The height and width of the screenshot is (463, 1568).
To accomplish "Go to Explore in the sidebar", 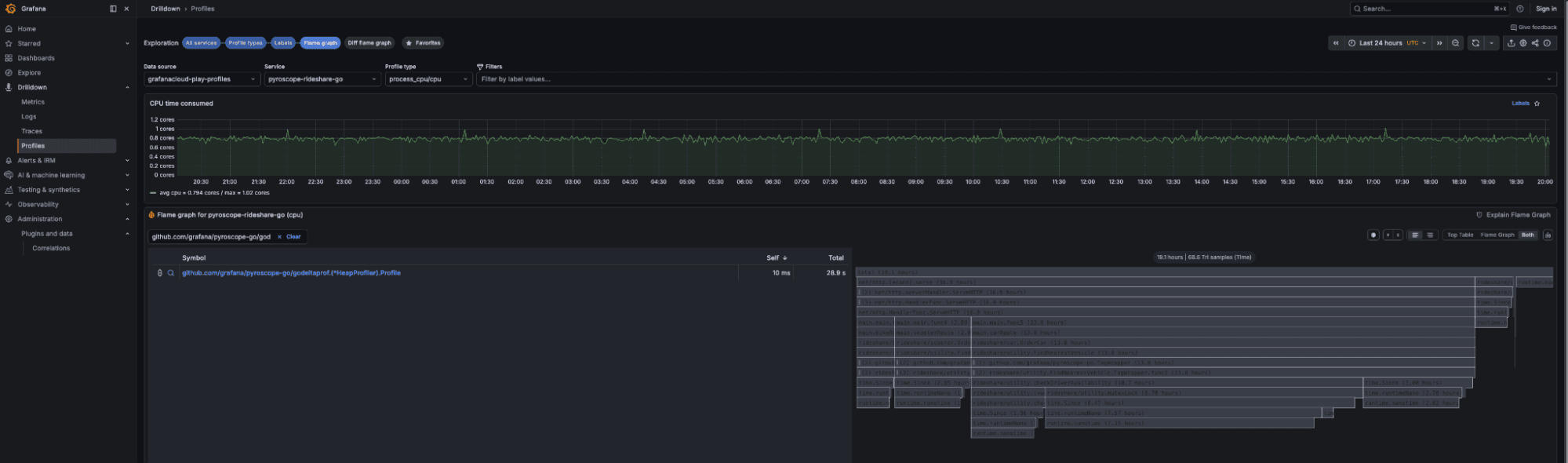I will click(x=29, y=73).
